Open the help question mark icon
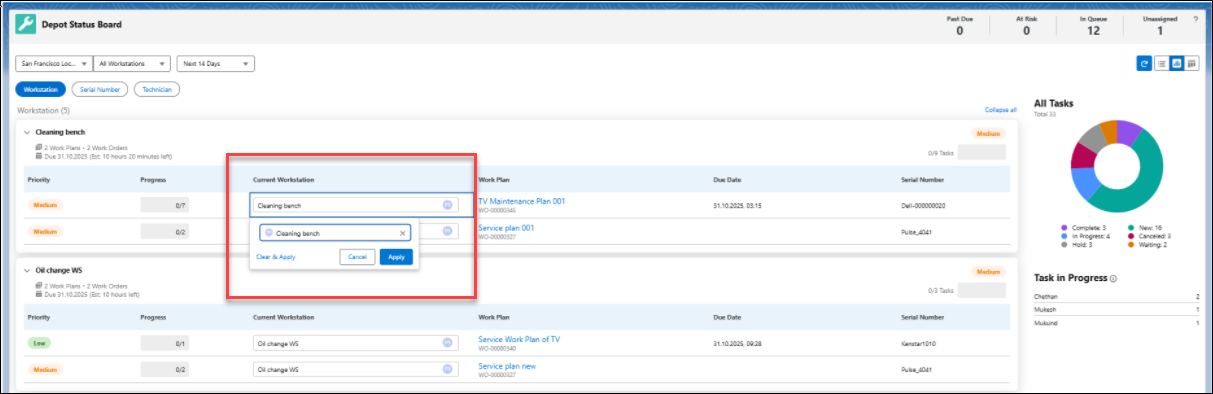Image resolution: width=1213 pixels, height=394 pixels. pyautogui.click(x=1196, y=19)
